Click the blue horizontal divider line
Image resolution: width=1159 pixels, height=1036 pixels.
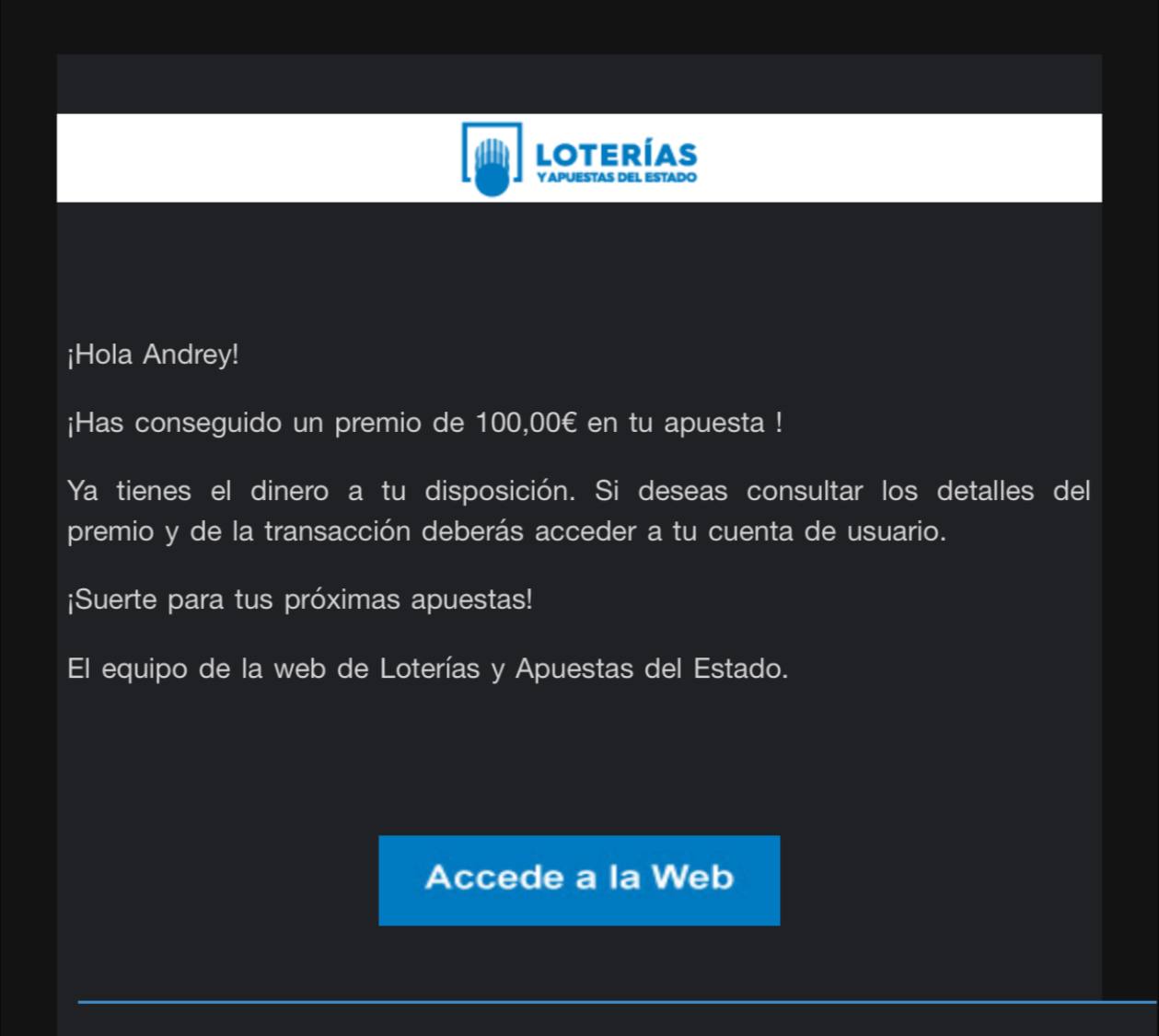point(617,1001)
